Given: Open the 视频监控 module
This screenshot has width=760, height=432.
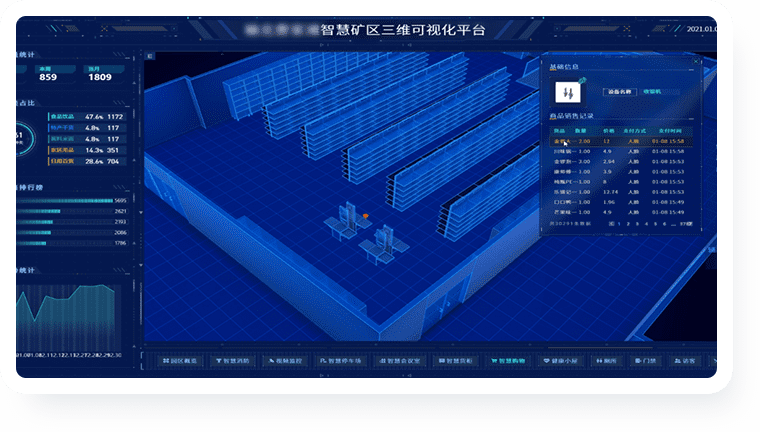Looking at the screenshot, I should coord(284,360).
